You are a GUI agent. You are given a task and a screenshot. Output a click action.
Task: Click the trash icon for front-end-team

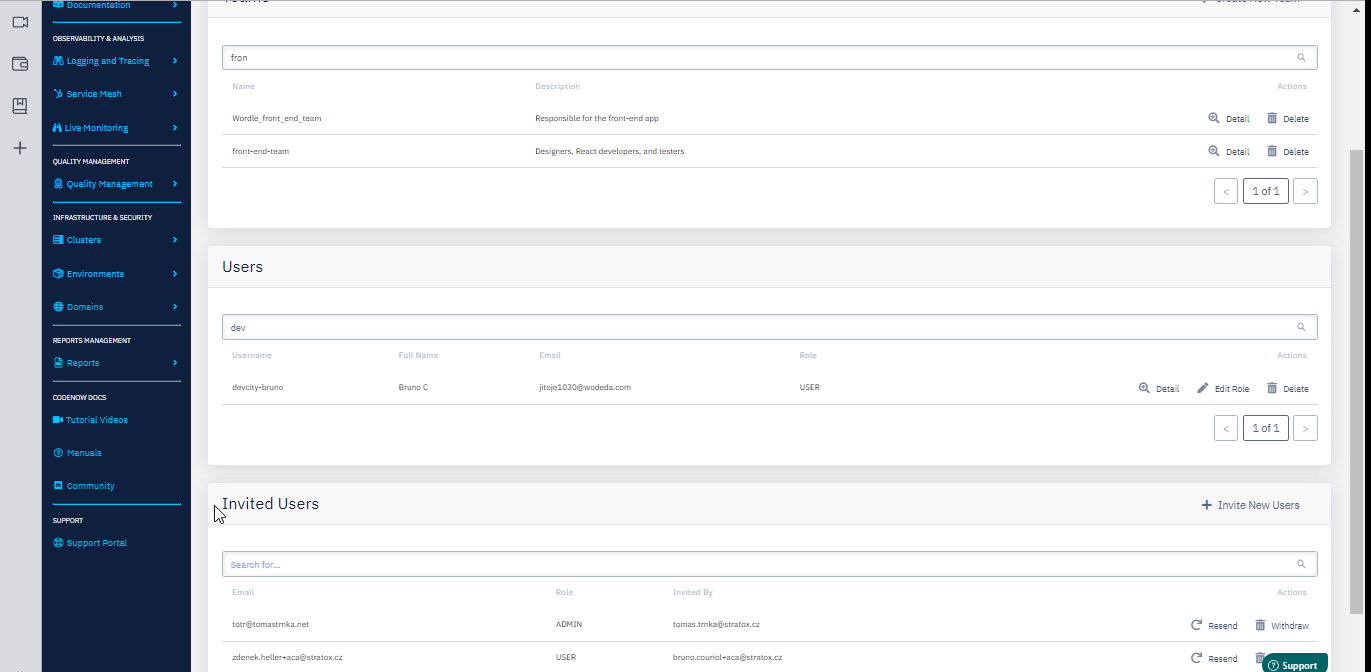click(x=1272, y=151)
